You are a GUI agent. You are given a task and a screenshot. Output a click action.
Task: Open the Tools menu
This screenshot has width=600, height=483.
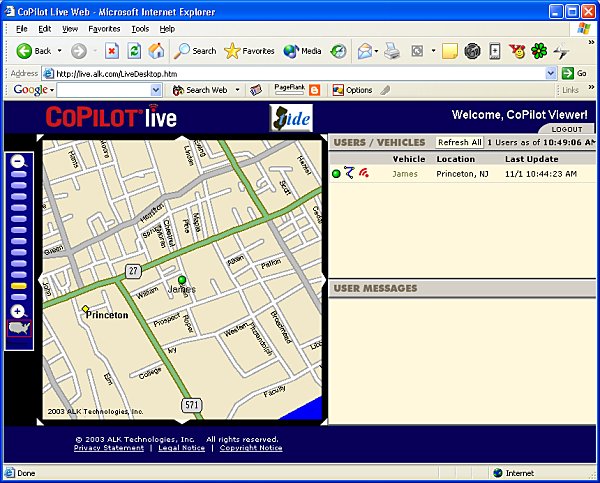click(140, 29)
